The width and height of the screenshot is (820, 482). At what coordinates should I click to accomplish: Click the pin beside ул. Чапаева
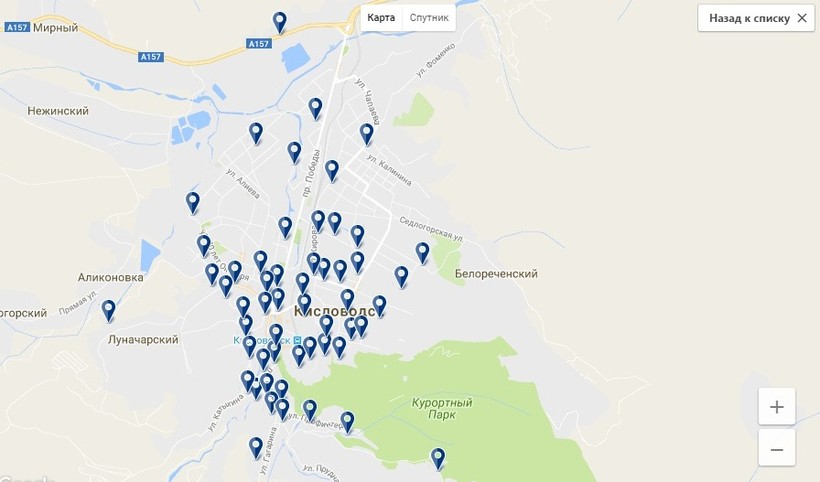pos(367,134)
